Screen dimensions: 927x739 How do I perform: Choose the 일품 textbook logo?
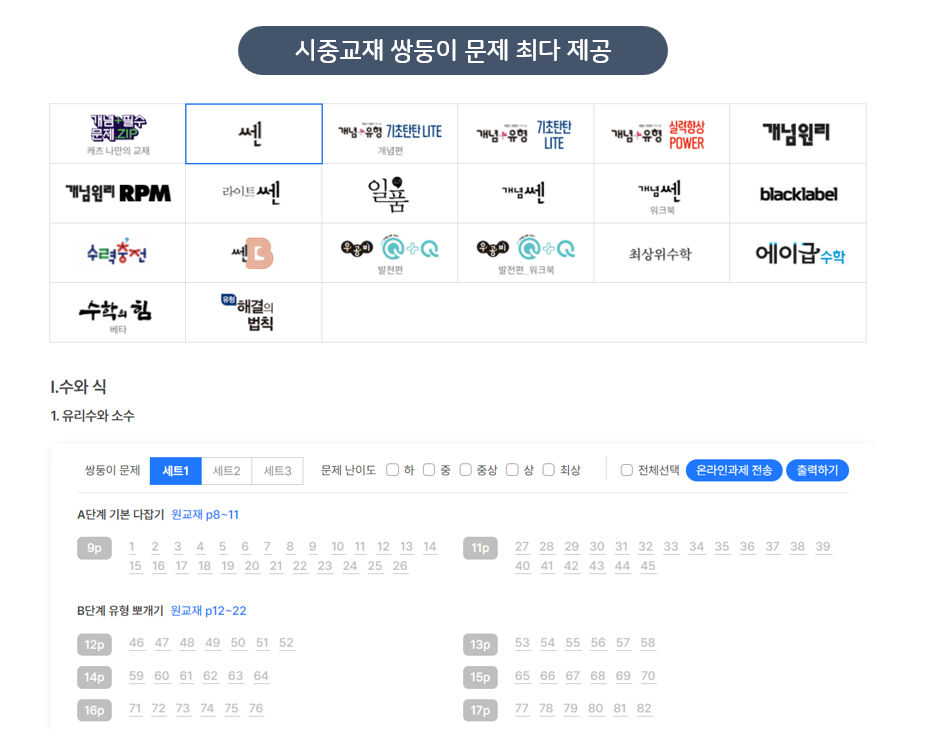(x=390, y=193)
